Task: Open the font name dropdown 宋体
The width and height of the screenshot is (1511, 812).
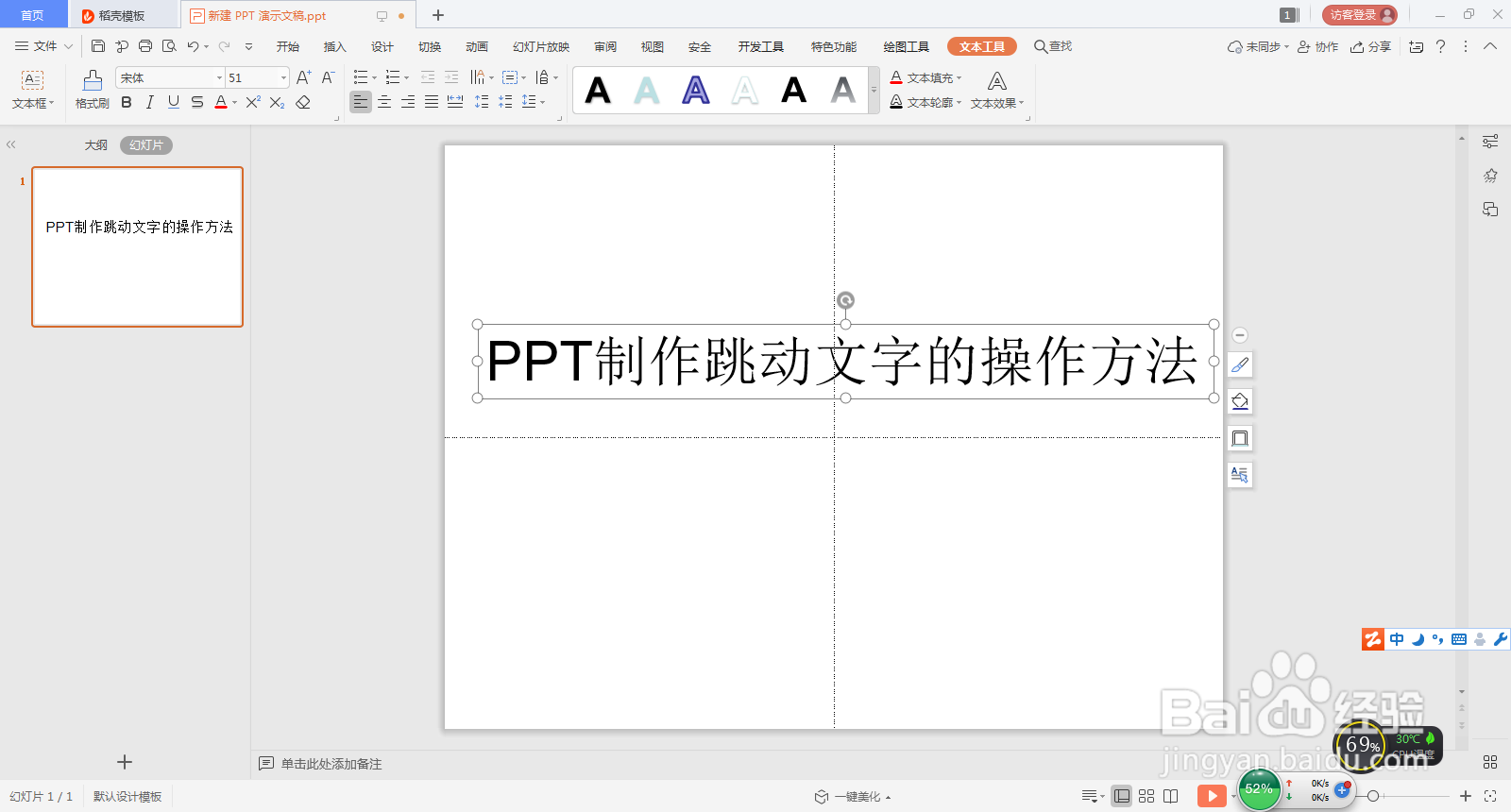Action: (220, 78)
